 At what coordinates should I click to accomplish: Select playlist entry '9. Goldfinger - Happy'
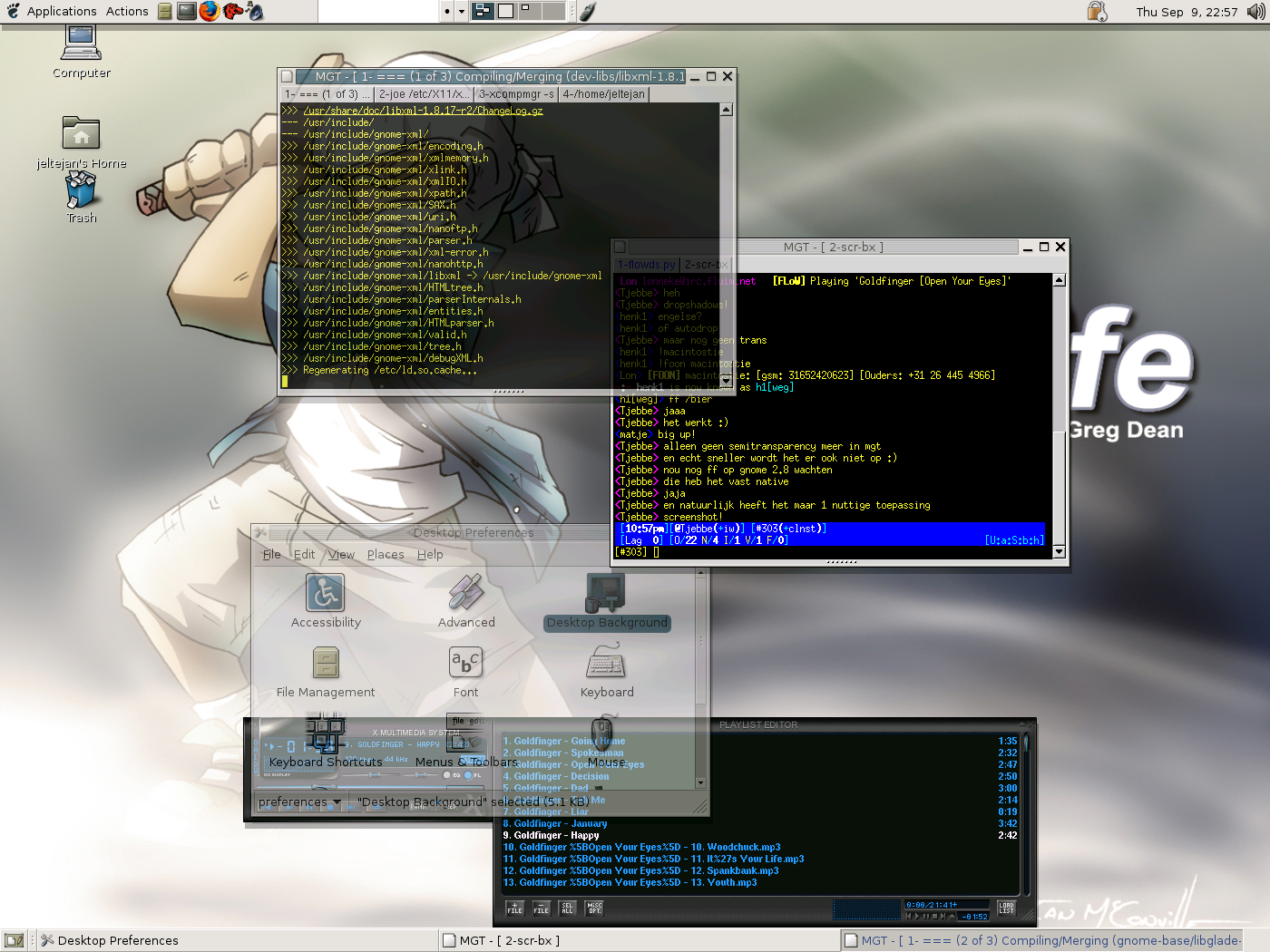point(760,835)
